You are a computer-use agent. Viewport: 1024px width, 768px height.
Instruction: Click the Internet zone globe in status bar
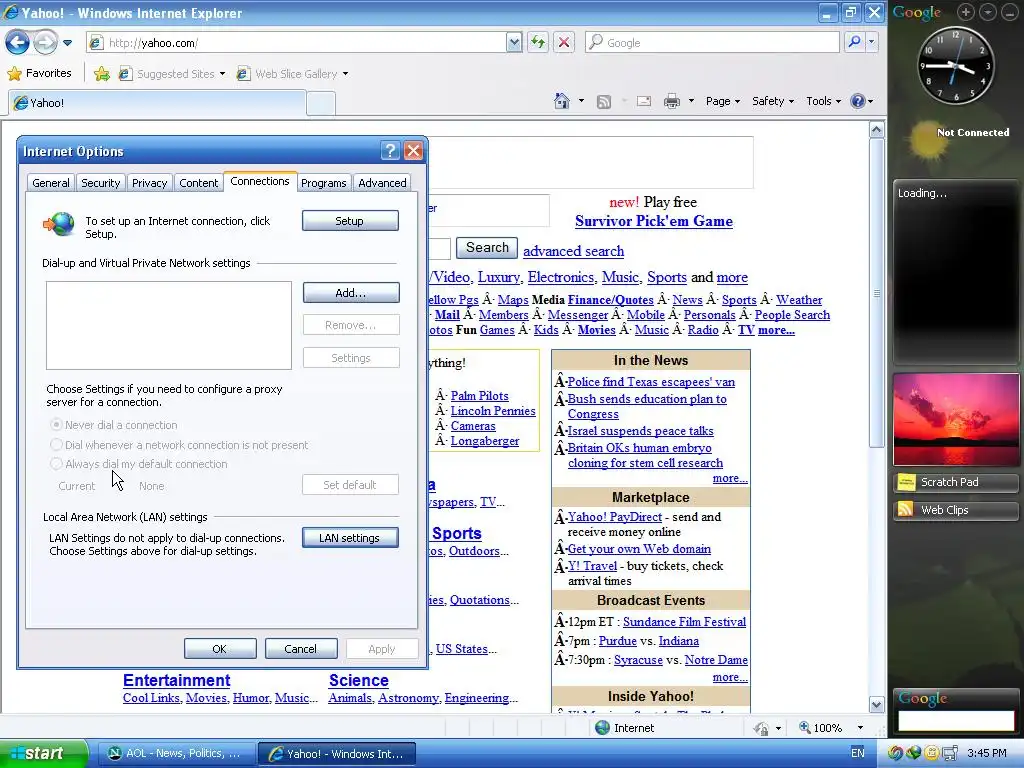coord(602,728)
